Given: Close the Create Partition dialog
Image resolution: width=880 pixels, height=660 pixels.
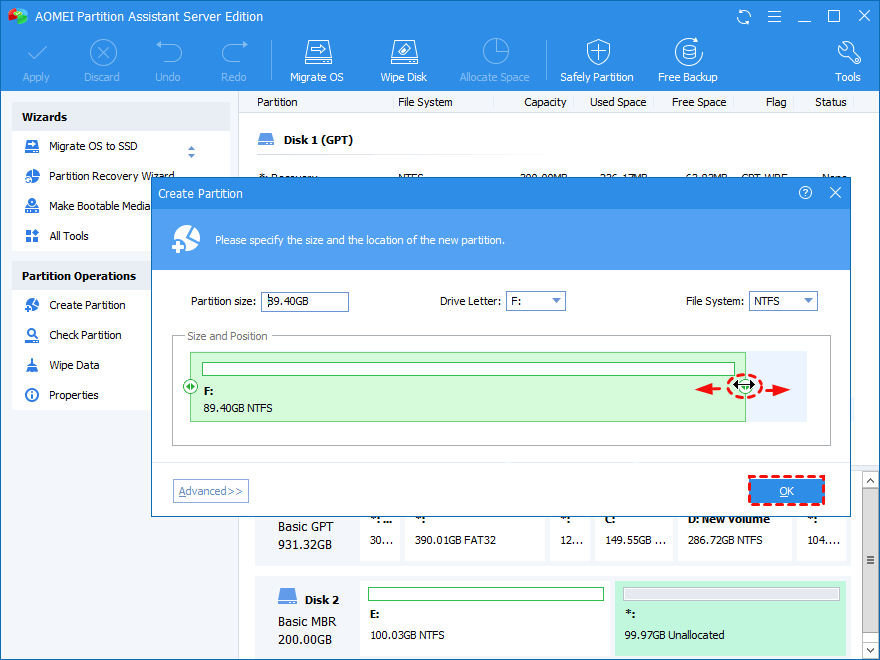Looking at the screenshot, I should 835,193.
